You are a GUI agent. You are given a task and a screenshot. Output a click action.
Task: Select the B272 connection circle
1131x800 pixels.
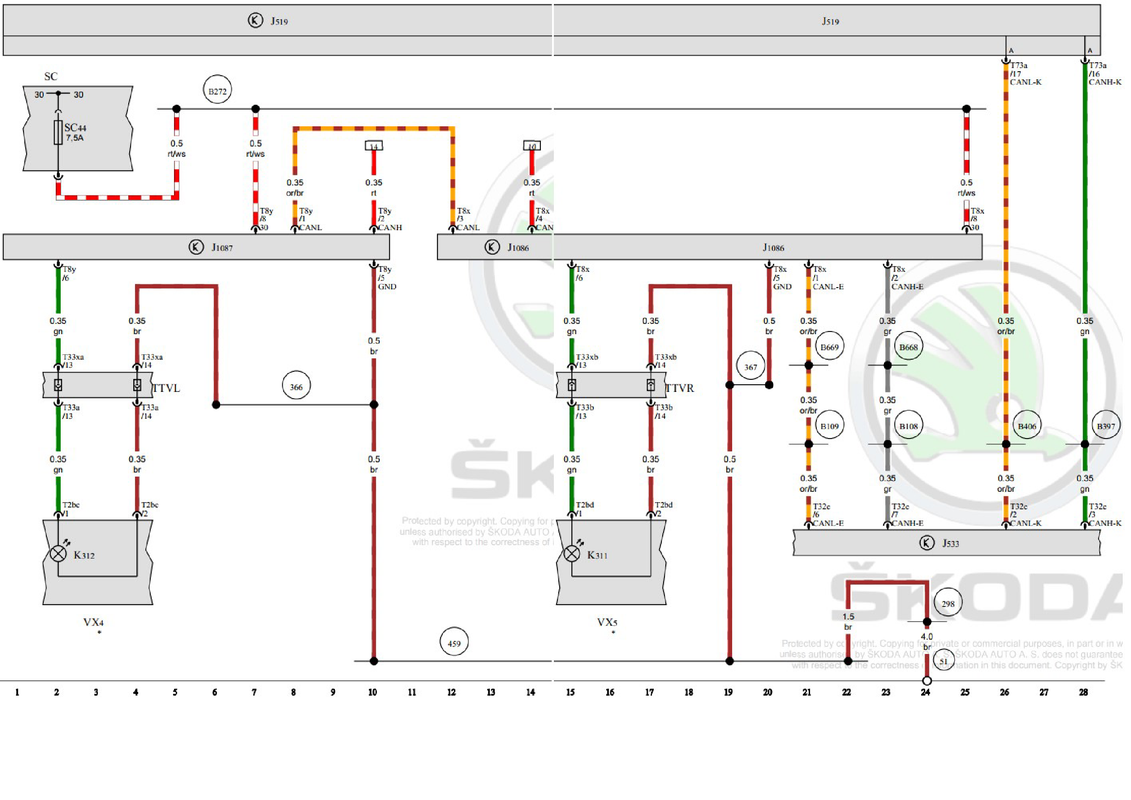point(217,91)
